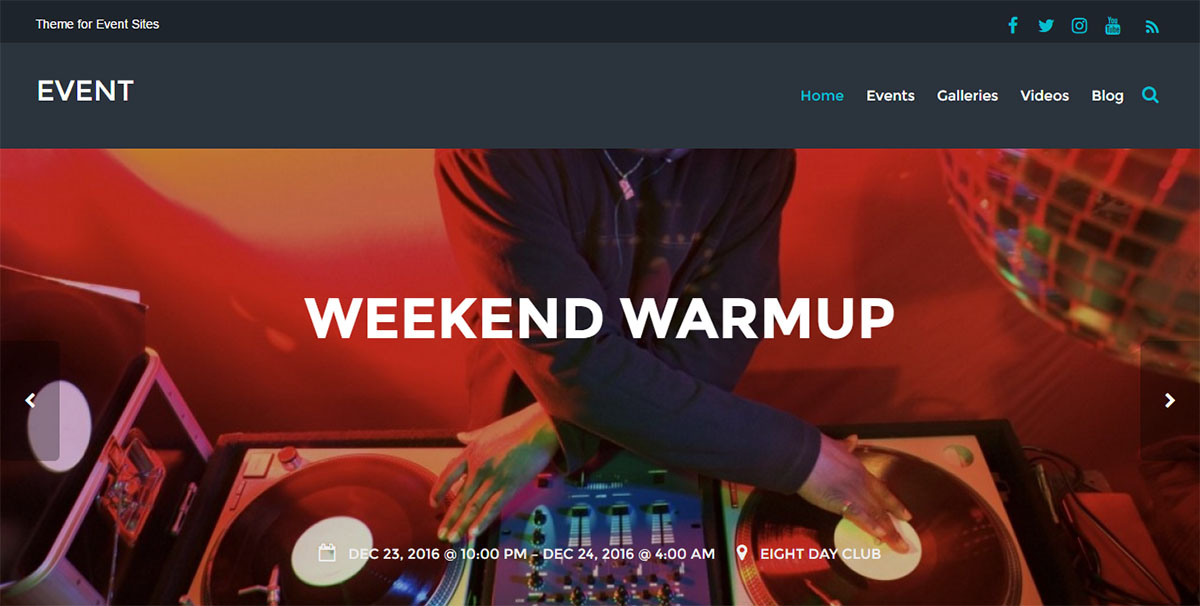Image resolution: width=1200 pixels, height=606 pixels.
Task: Open the Events menu item
Action: [890, 96]
